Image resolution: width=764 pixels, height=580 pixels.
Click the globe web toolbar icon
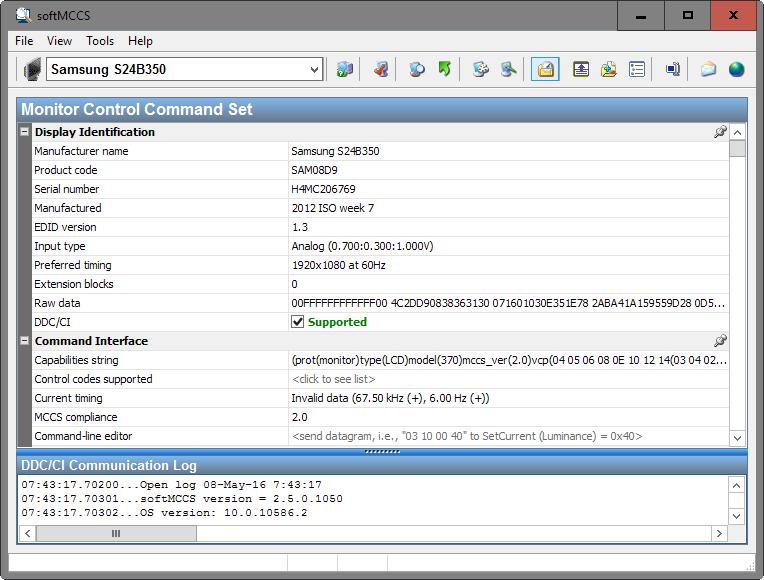(x=737, y=69)
